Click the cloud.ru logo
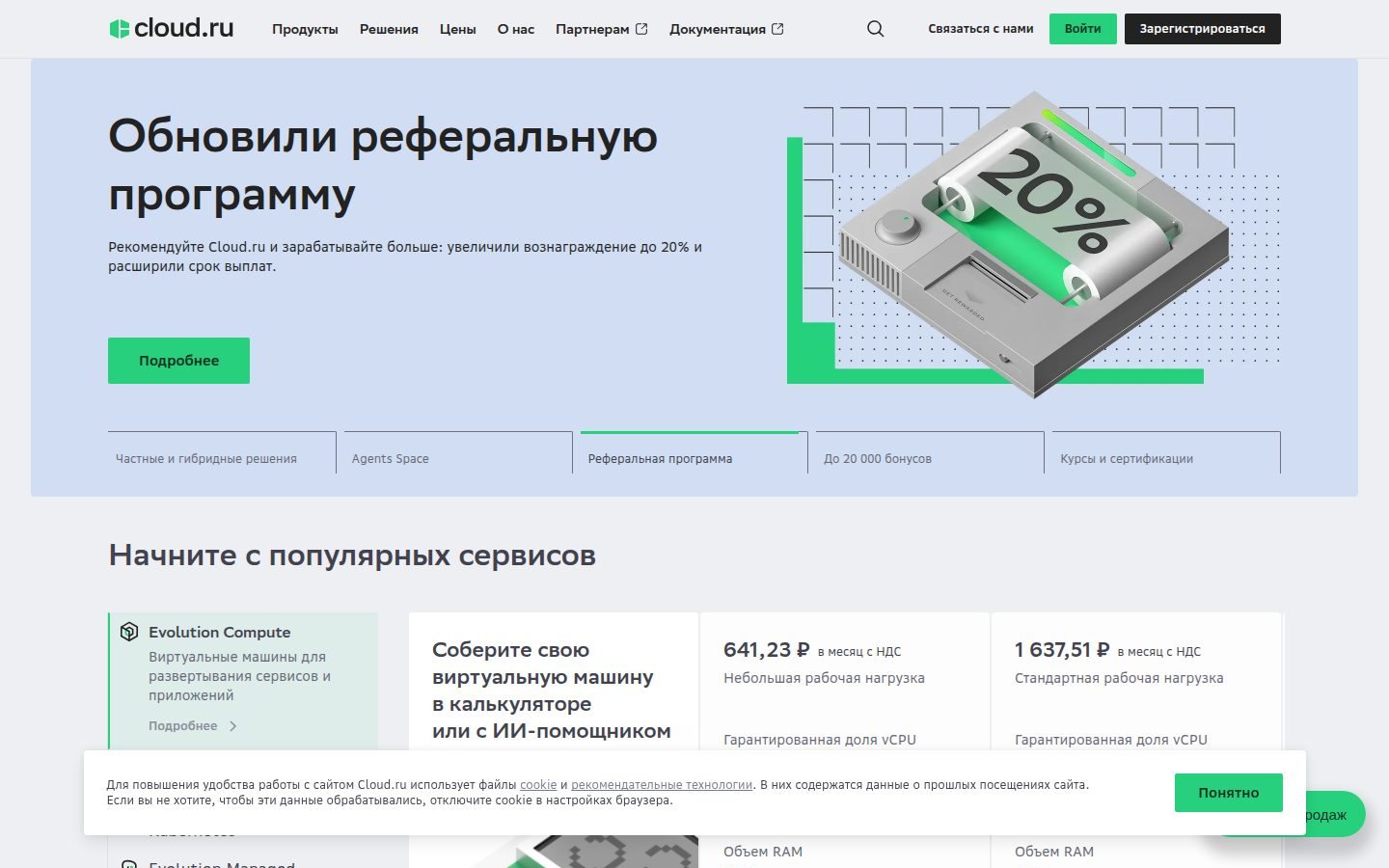Viewport: 1389px width, 868px height. coord(172,29)
